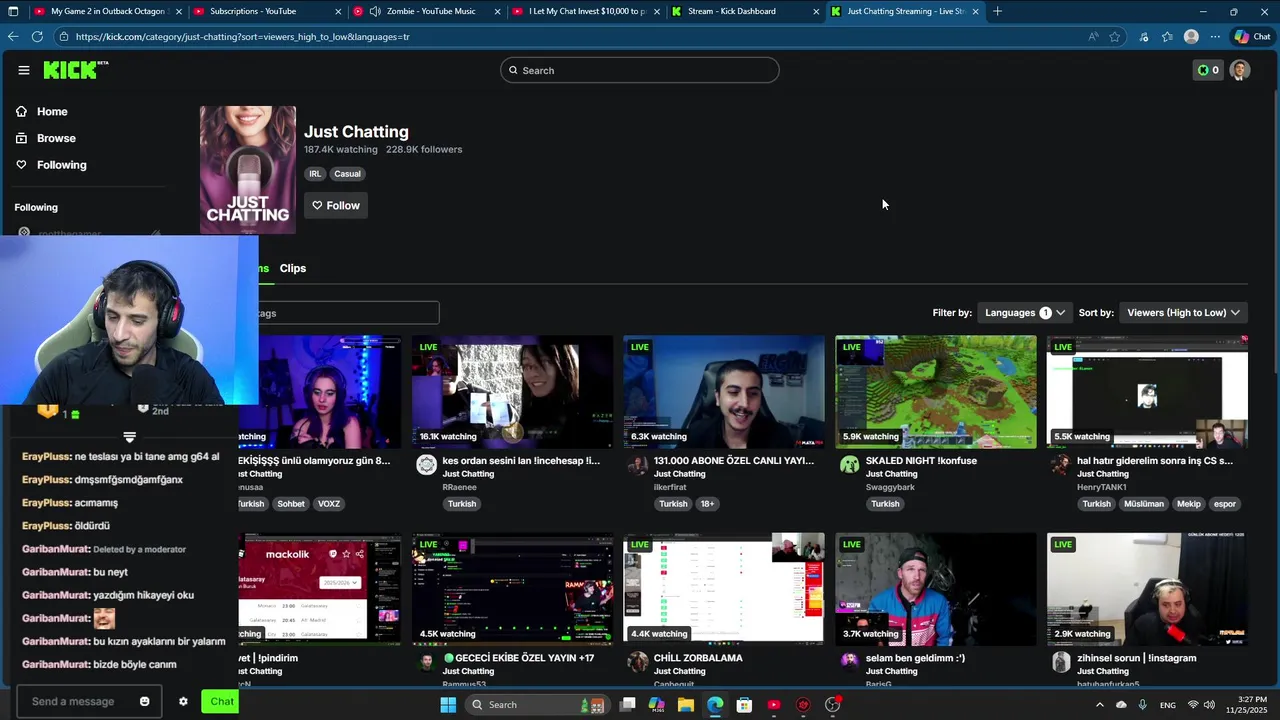The height and width of the screenshot is (720, 1280).
Task: Open Edge read aloud icon
Action: tap(1093, 37)
